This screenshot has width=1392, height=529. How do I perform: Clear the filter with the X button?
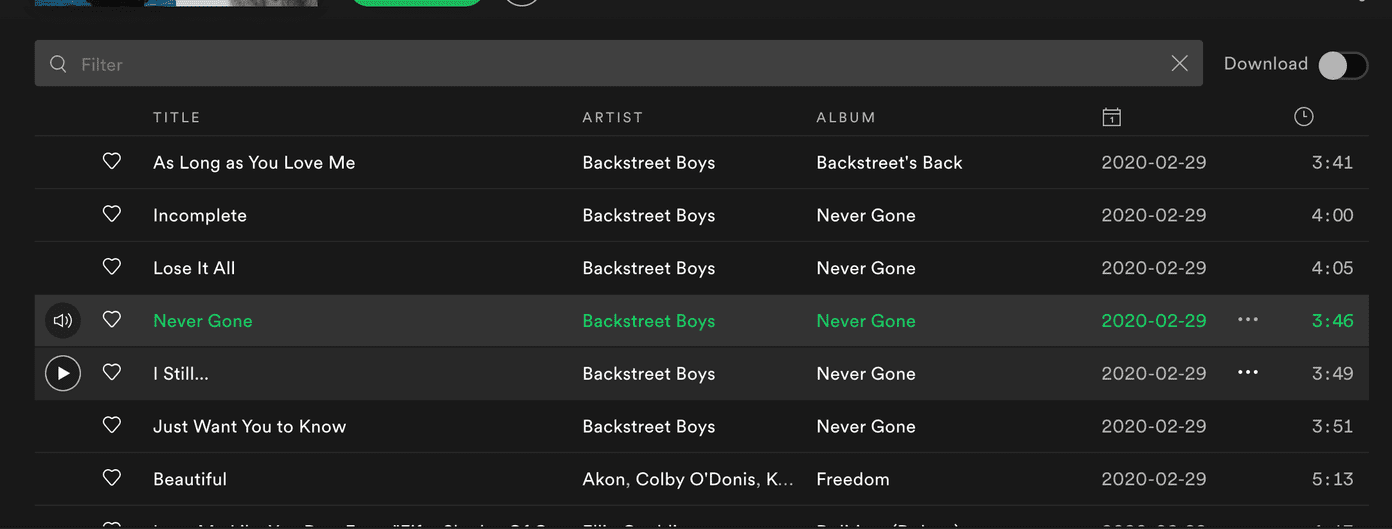(1180, 64)
